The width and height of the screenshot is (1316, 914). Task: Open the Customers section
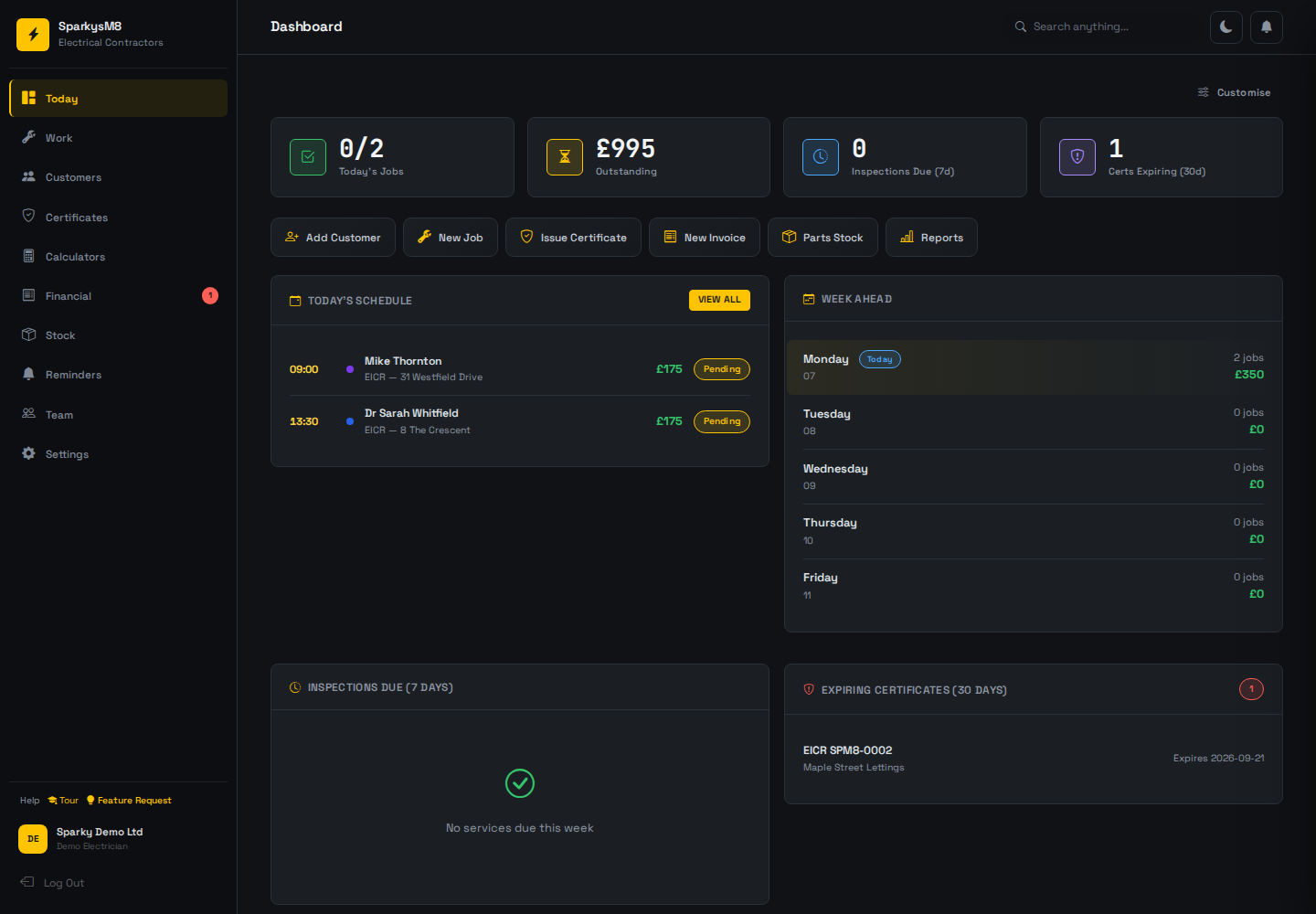click(119, 177)
